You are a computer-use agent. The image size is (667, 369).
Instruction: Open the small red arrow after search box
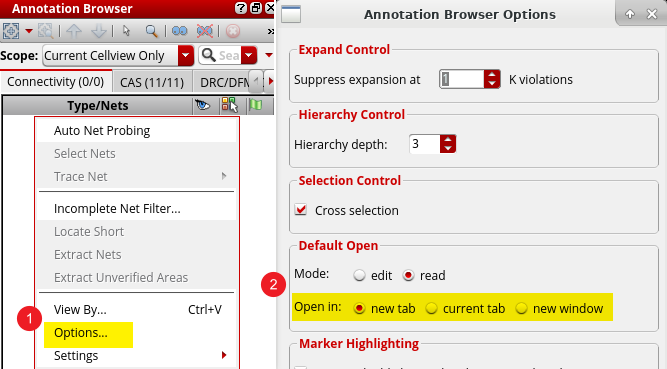click(x=269, y=55)
